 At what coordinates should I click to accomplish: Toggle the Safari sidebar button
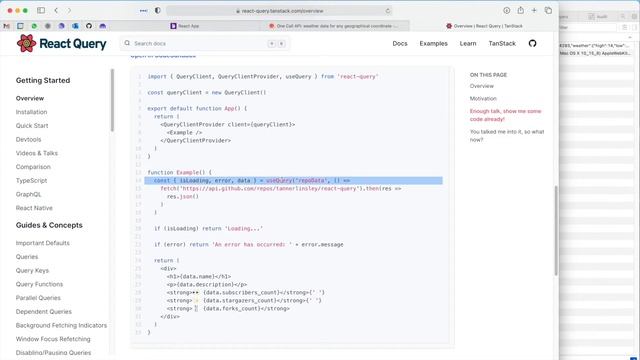[41, 10]
